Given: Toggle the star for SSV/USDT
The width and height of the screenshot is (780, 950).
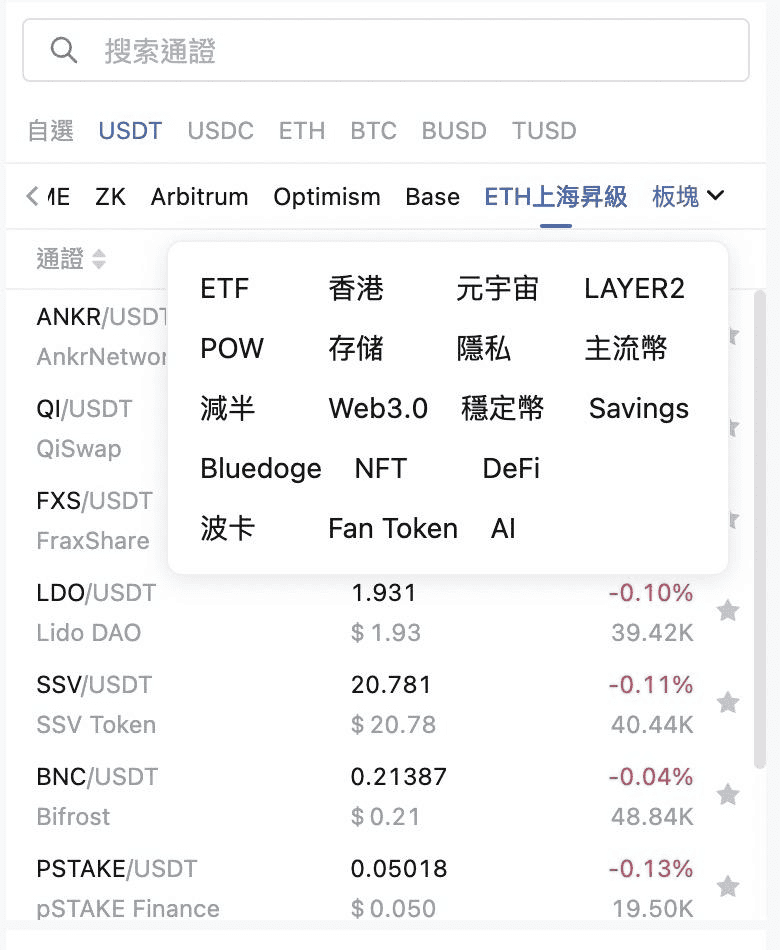Looking at the screenshot, I should click(x=728, y=703).
